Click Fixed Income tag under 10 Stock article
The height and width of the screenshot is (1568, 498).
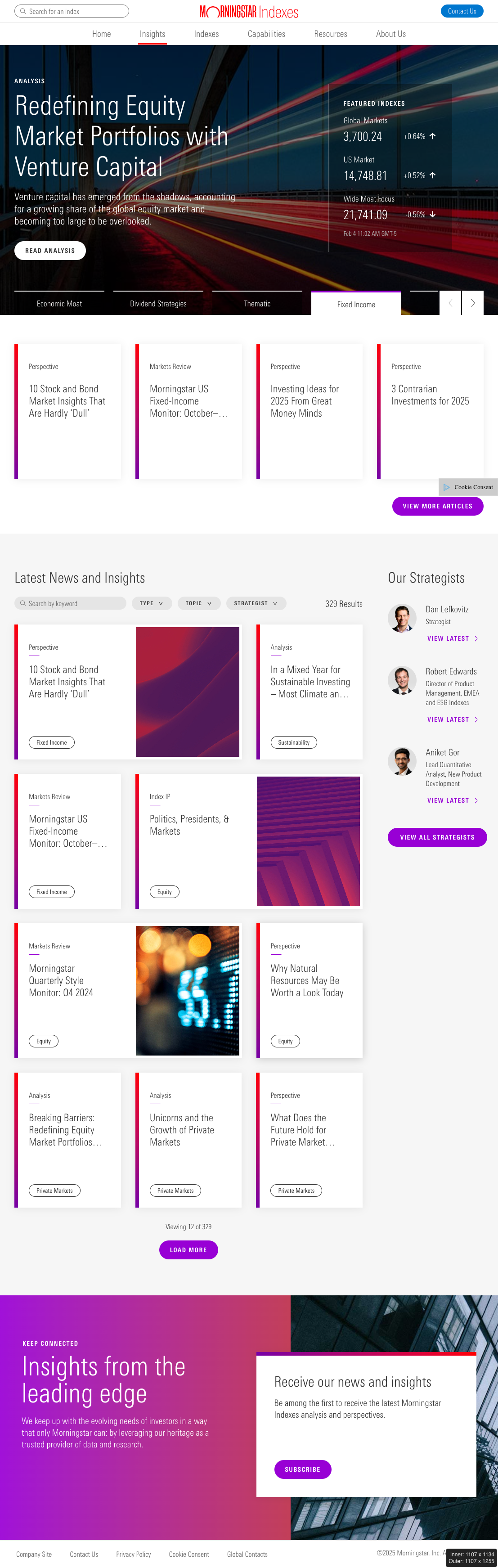point(52,743)
